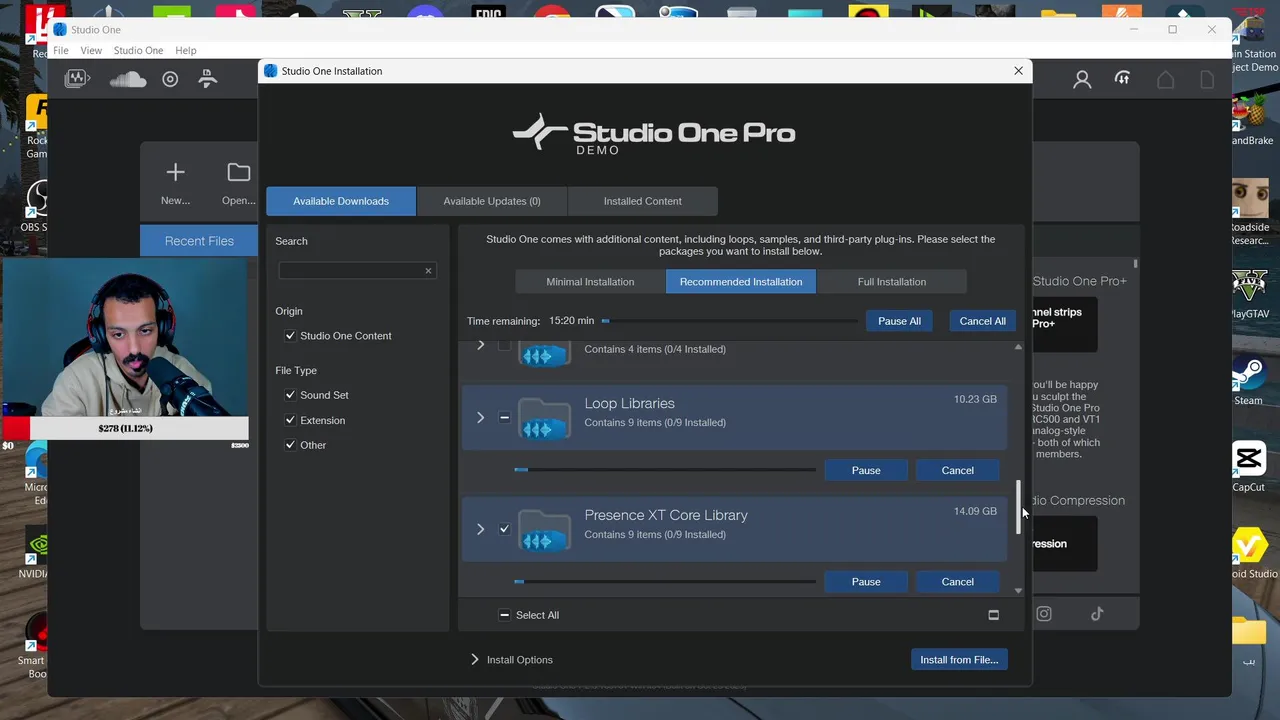This screenshot has height=720, width=1280.
Task: Click the Loop Libraries download progress bar
Action: [x=665, y=469]
